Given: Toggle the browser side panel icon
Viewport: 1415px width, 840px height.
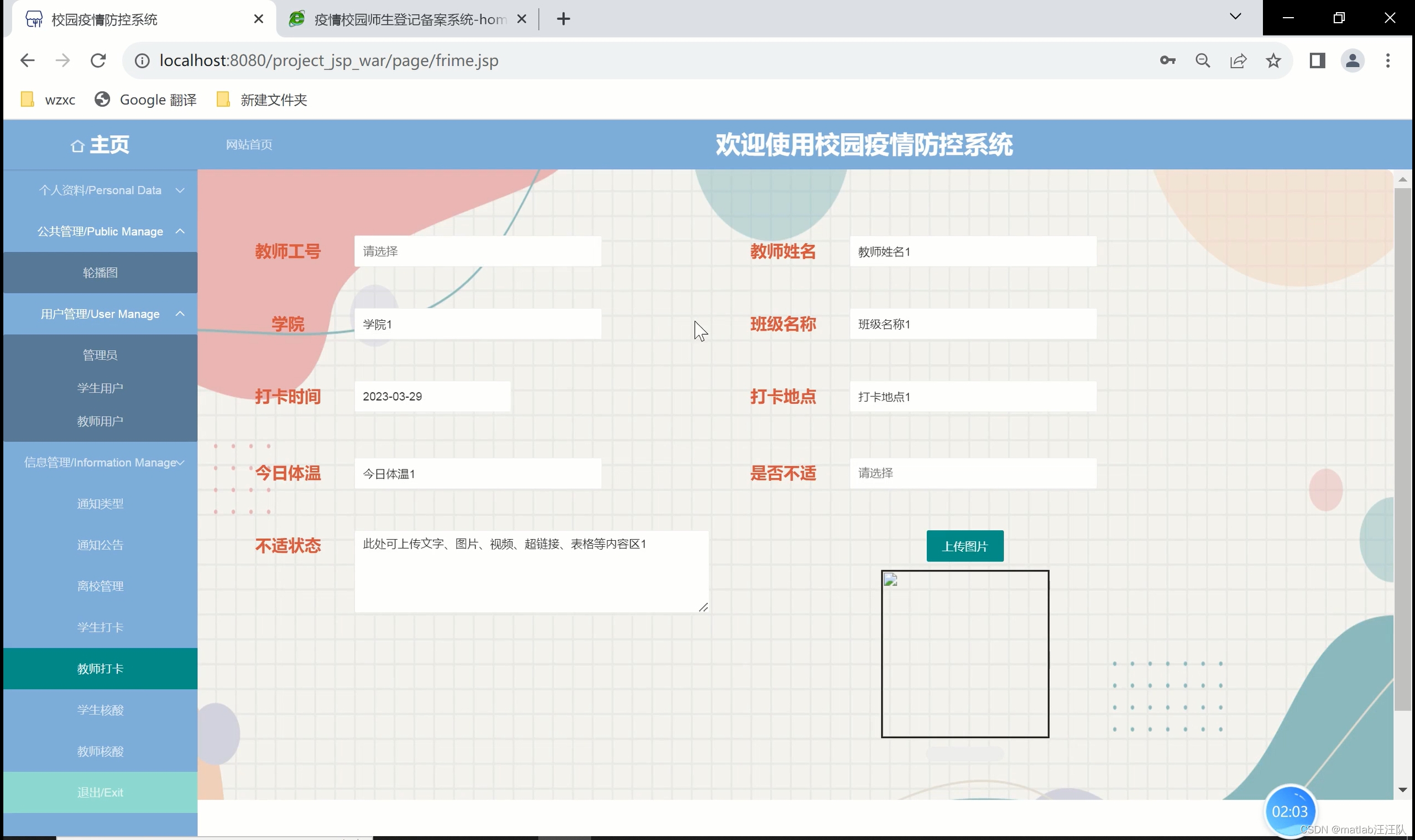Looking at the screenshot, I should 1318,61.
